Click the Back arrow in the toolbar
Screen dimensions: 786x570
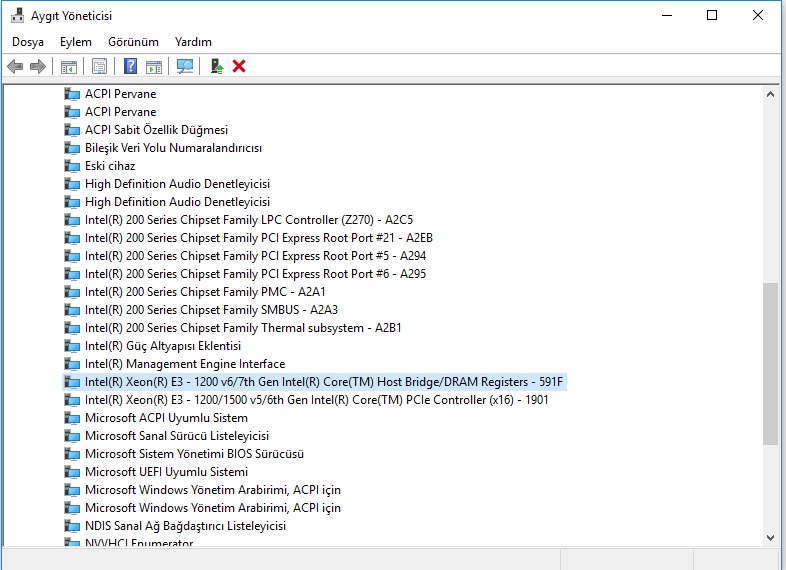[x=15, y=66]
